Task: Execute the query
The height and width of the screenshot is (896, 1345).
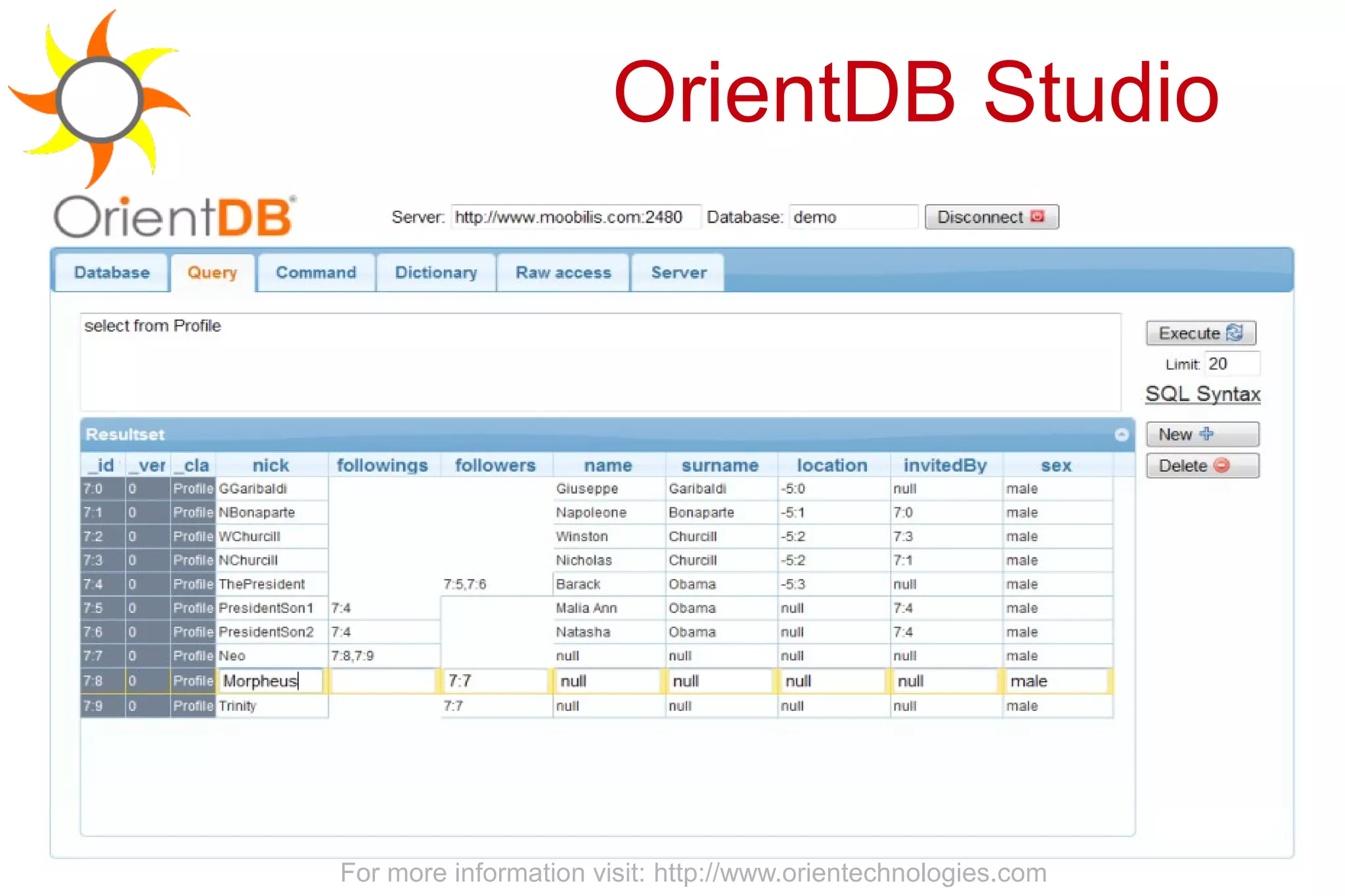Action: [1201, 333]
